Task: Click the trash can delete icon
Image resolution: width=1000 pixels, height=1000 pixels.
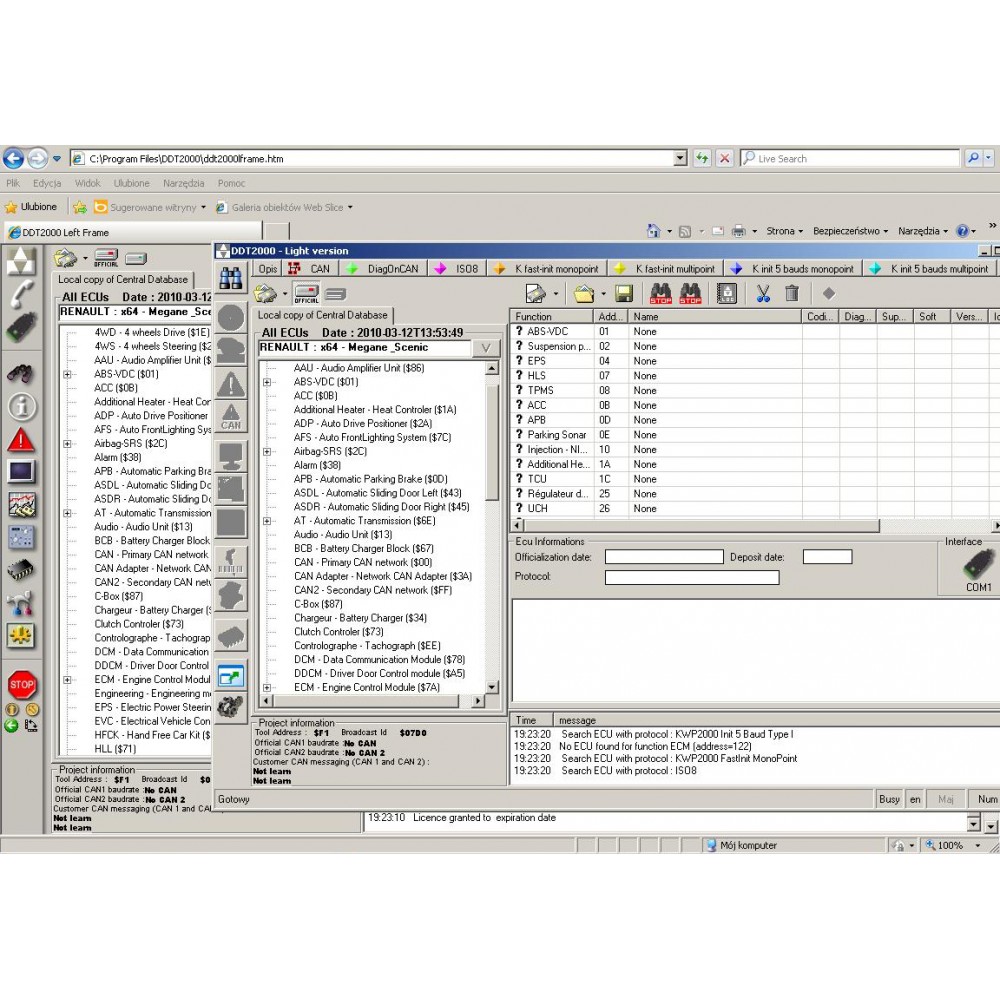Action: [792, 293]
